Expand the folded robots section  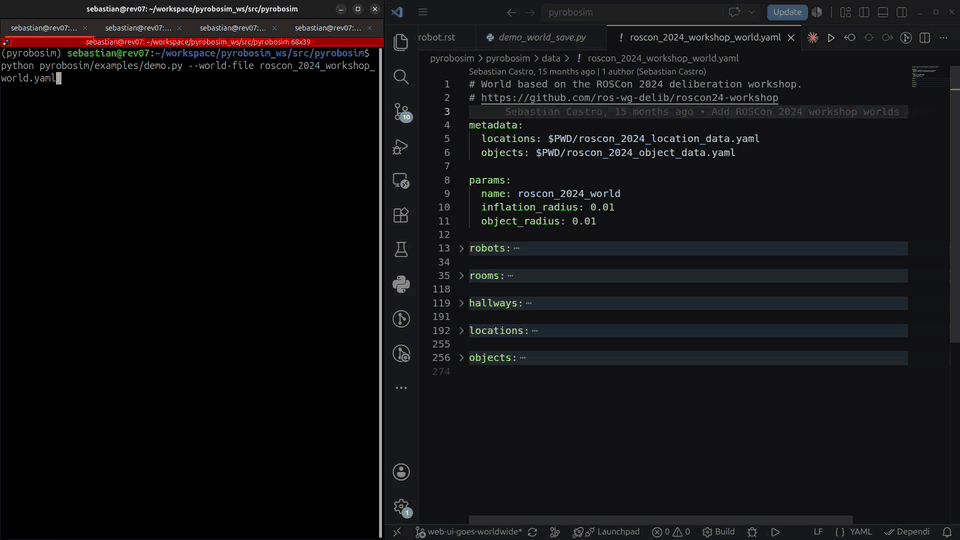click(462, 248)
